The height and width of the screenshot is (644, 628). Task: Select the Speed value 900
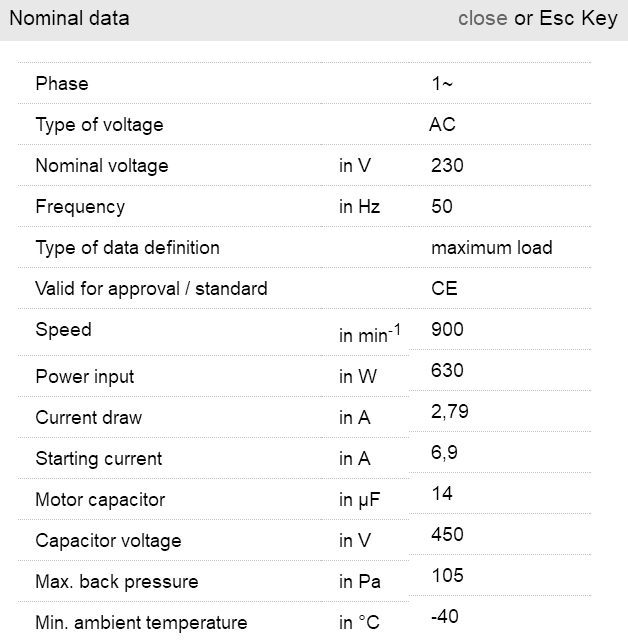click(447, 330)
